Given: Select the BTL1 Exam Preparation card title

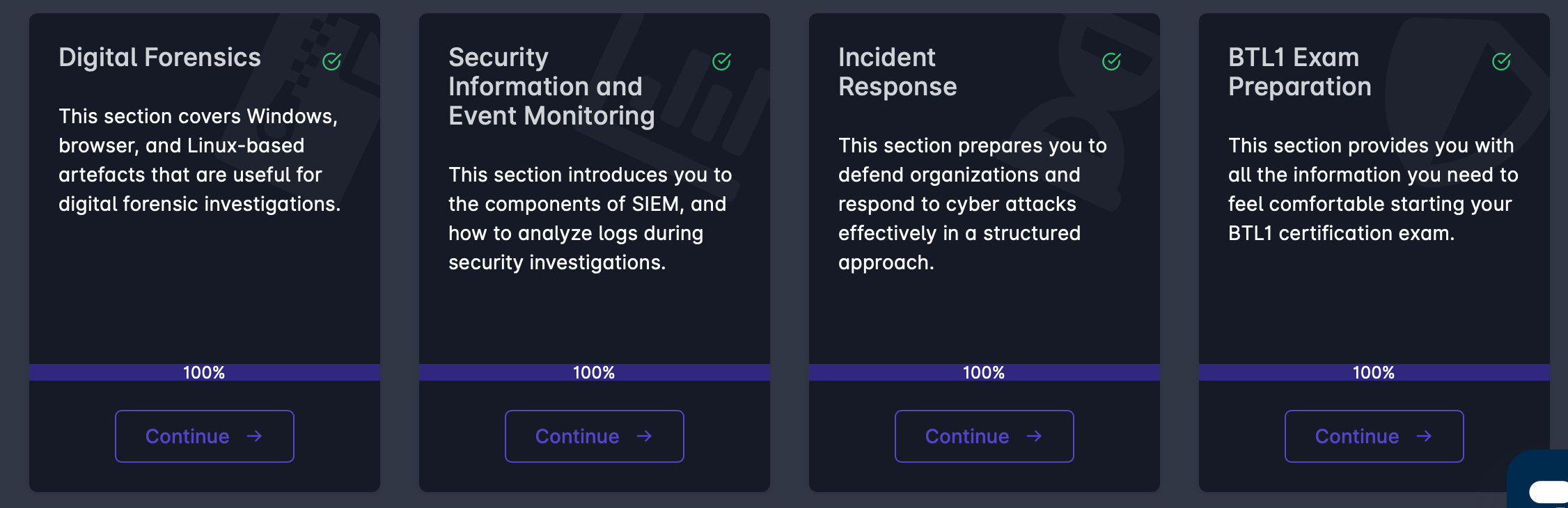Looking at the screenshot, I should pos(1299,72).
